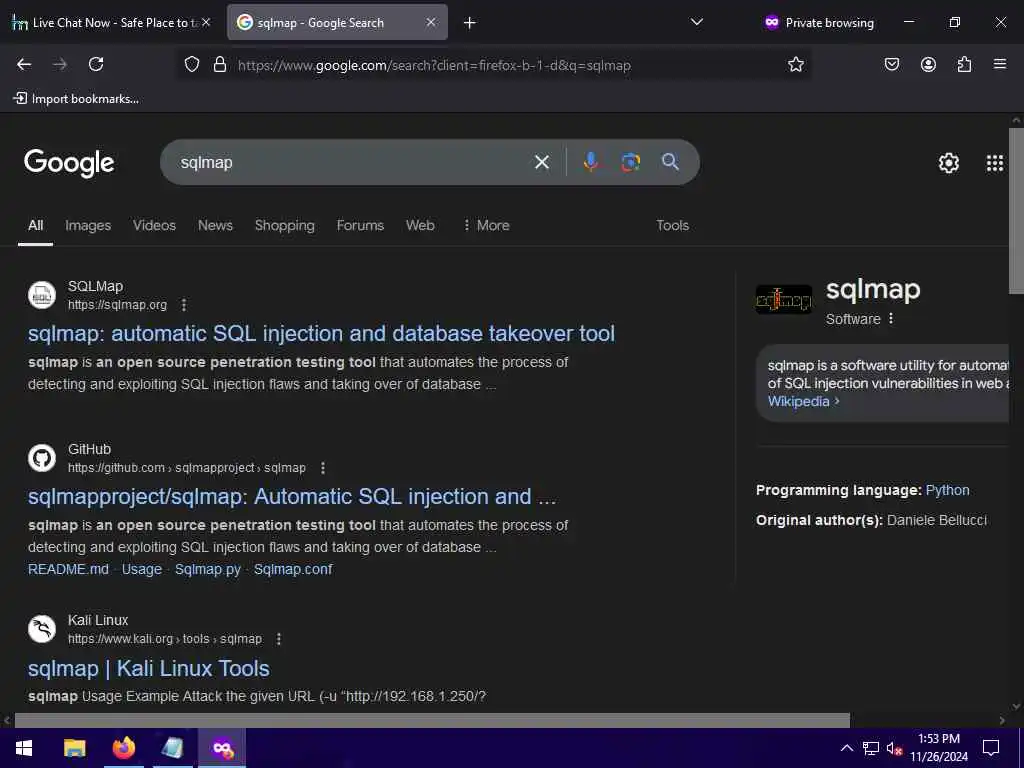
Task: Open options for the GitHub result
Action: point(323,468)
